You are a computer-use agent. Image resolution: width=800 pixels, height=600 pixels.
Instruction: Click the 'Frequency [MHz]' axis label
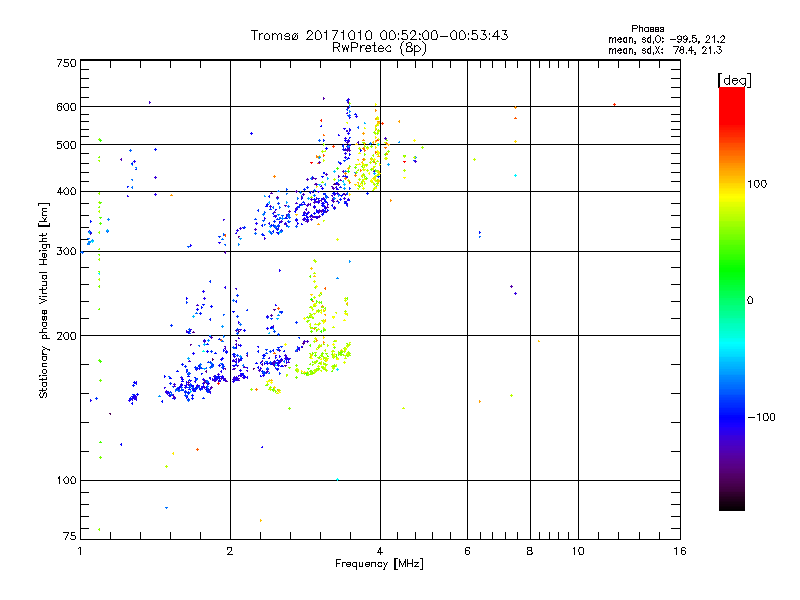click(379, 564)
